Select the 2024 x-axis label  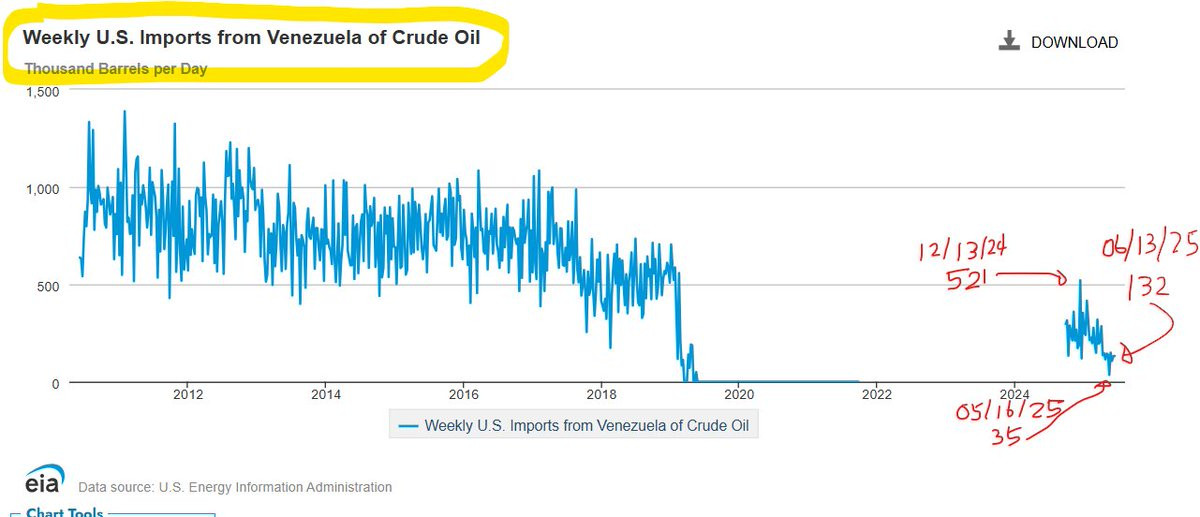pos(1014,393)
